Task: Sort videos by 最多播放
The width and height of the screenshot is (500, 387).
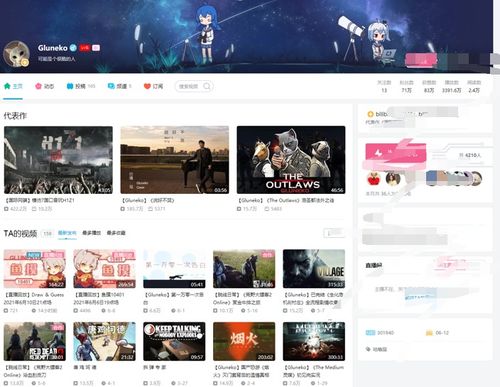Action: pyautogui.click(x=91, y=233)
